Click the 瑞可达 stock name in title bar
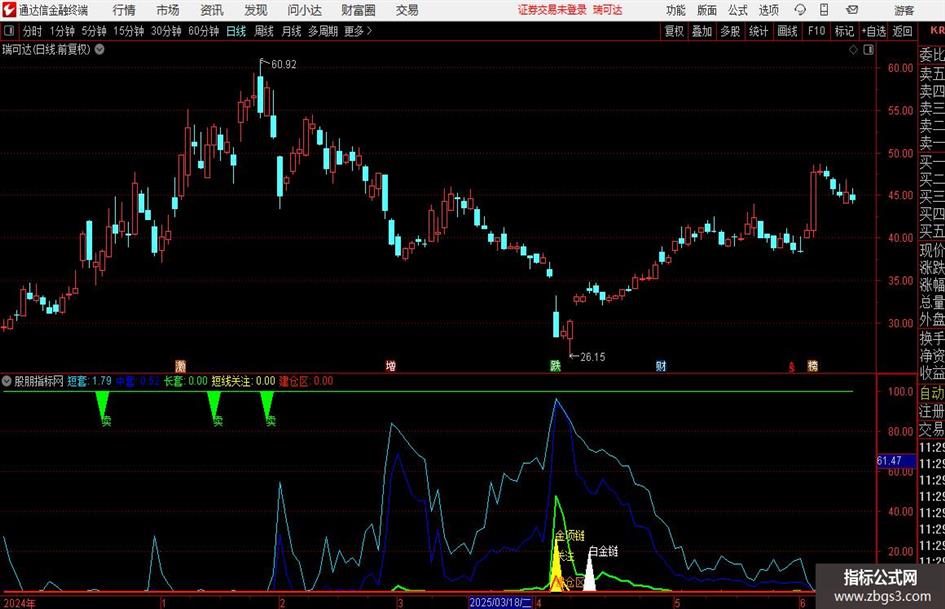The height and width of the screenshot is (609, 945). pyautogui.click(x=608, y=10)
